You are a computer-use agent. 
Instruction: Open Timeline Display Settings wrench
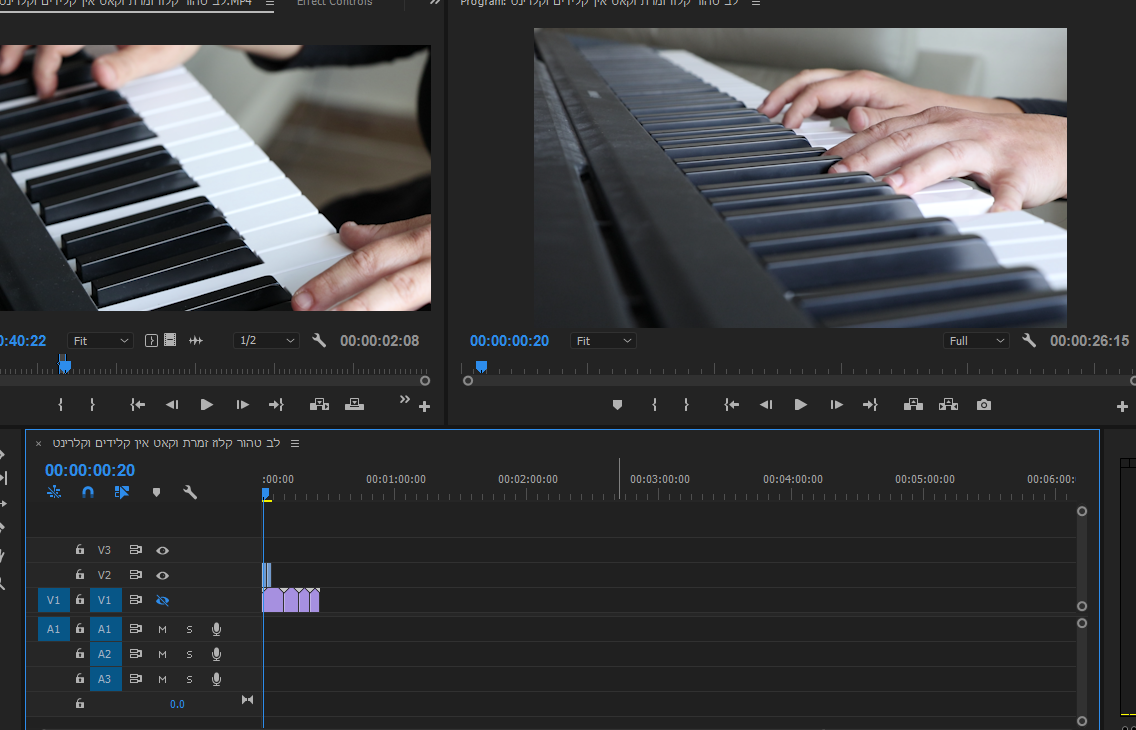tap(190, 492)
